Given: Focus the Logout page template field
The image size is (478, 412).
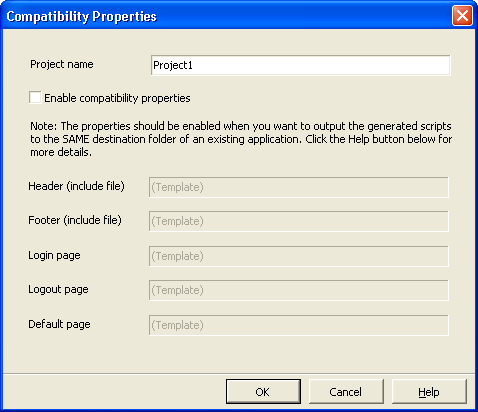Looking at the screenshot, I should [299, 290].
